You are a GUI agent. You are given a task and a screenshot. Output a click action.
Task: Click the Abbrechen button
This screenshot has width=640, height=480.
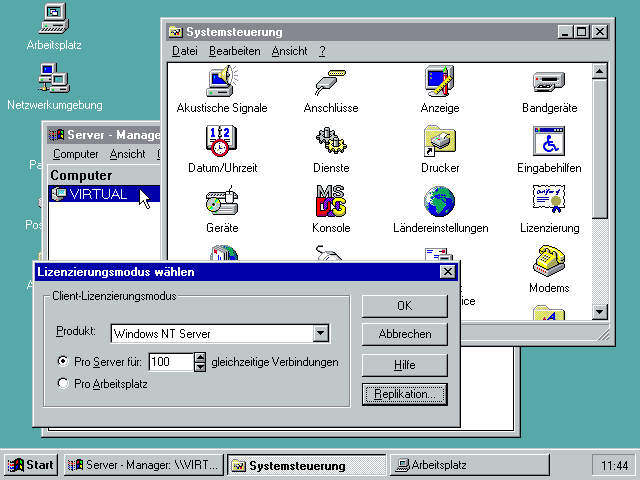404,334
